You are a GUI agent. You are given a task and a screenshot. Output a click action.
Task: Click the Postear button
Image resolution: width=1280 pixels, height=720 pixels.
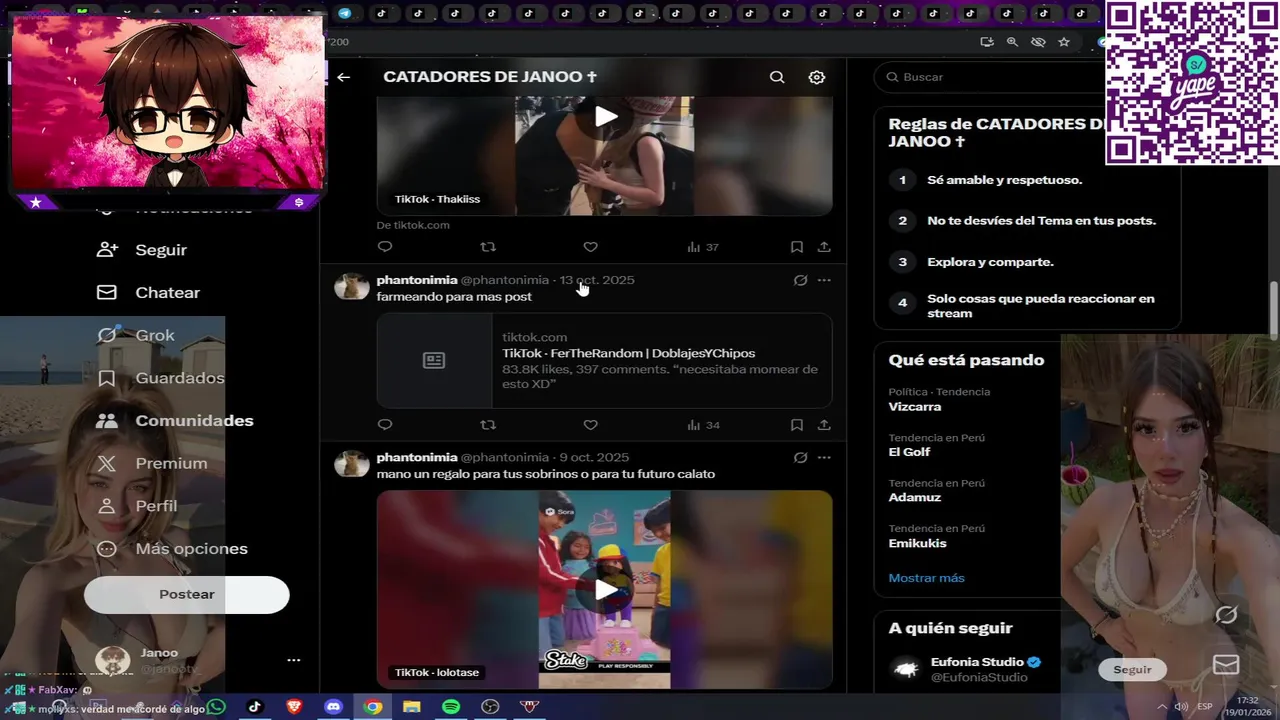[187, 594]
